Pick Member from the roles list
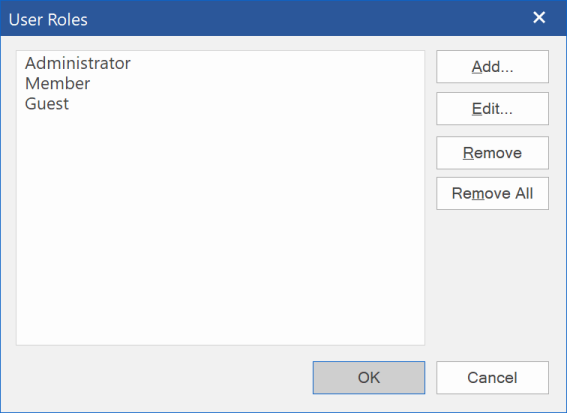Viewport: 567px width, 413px height. (x=57, y=84)
